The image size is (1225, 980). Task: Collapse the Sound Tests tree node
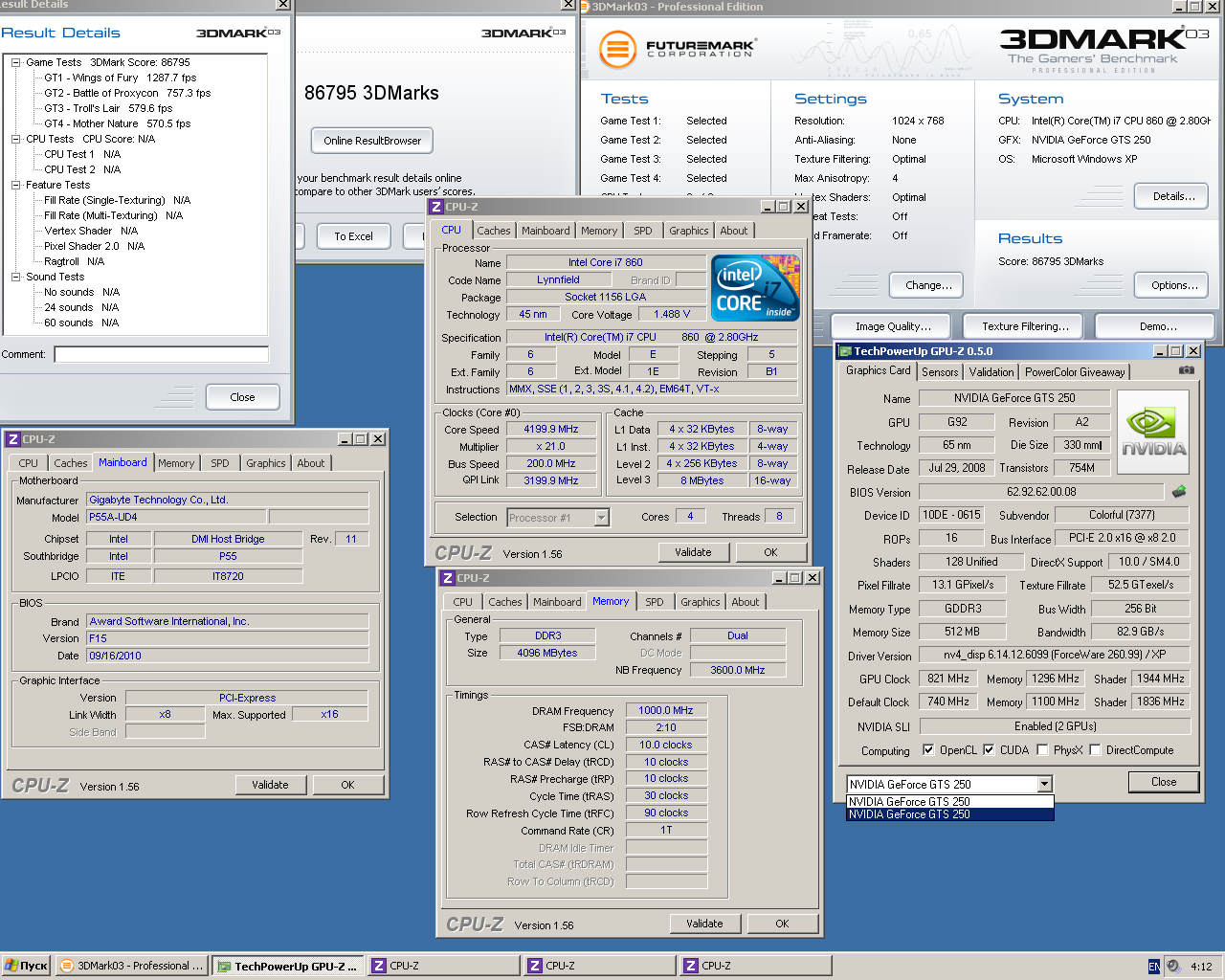[16, 277]
